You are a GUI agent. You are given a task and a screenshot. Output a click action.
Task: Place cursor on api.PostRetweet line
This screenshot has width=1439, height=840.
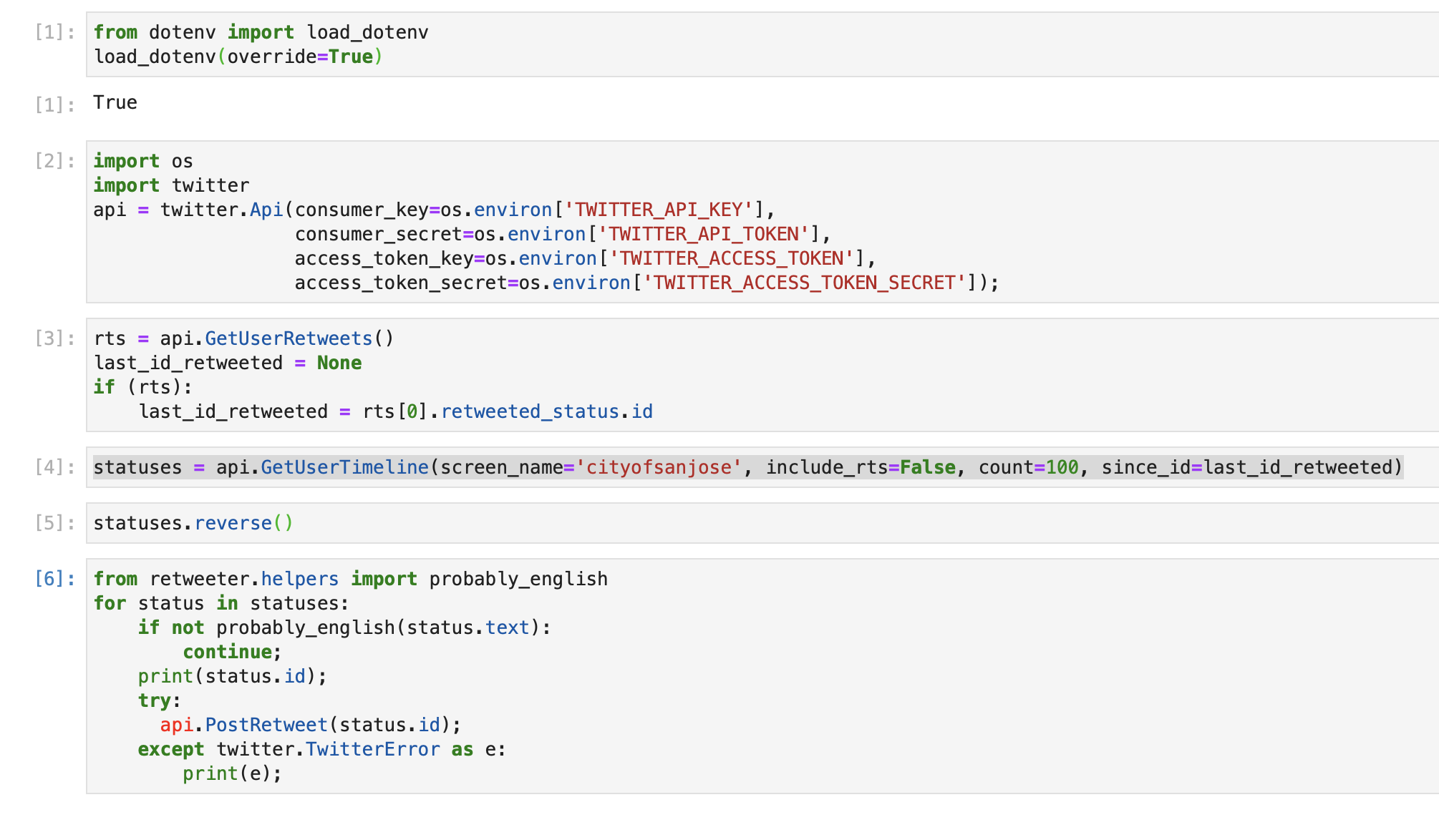310,725
